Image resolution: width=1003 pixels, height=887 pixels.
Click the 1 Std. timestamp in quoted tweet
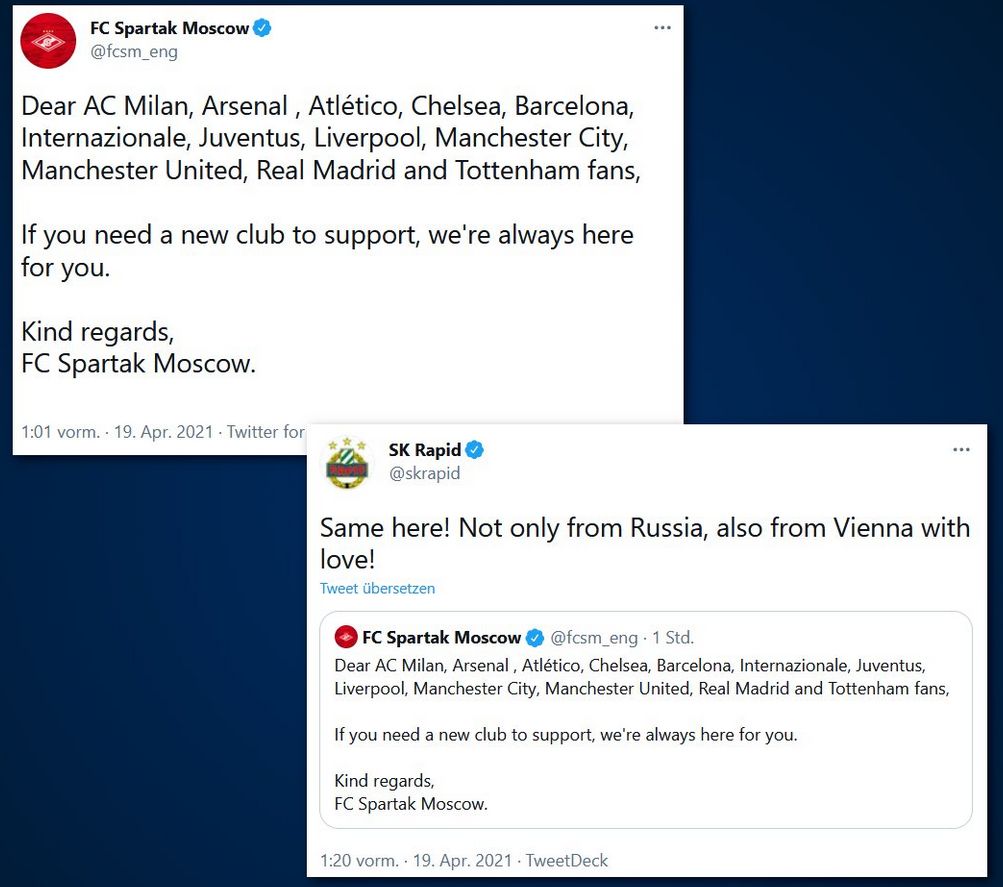coord(673,638)
